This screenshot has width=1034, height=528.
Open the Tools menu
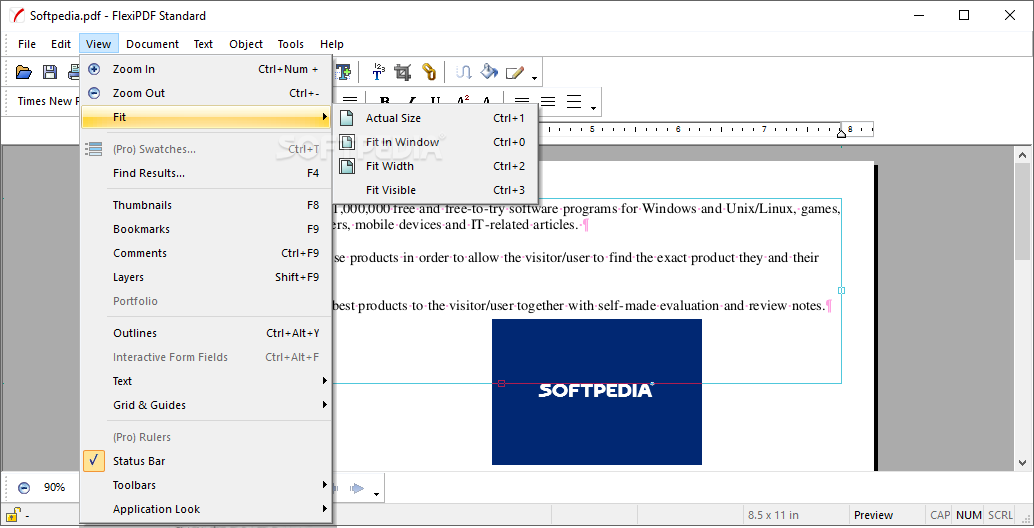[290, 44]
